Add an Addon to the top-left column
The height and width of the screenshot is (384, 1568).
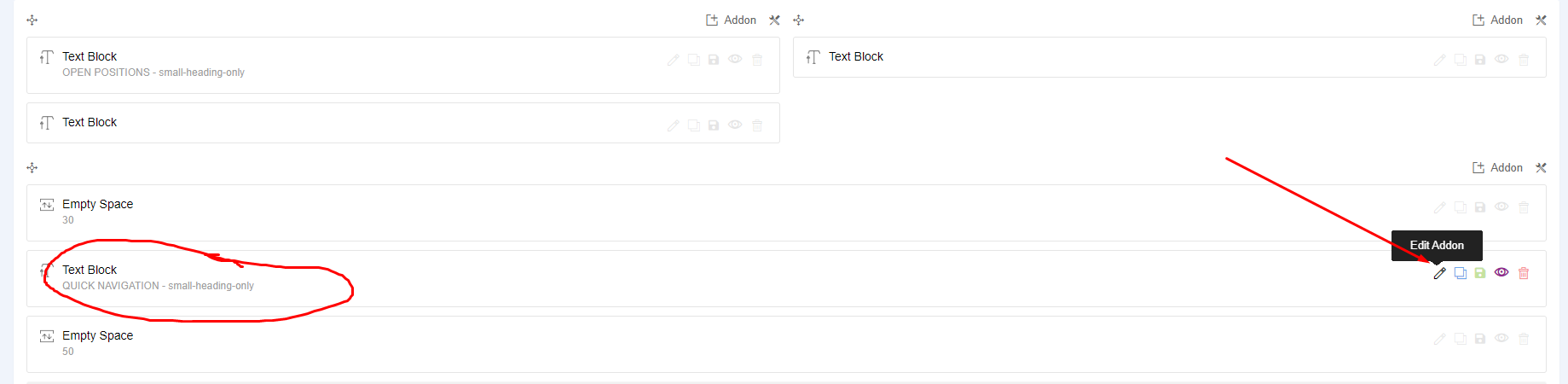[x=731, y=20]
